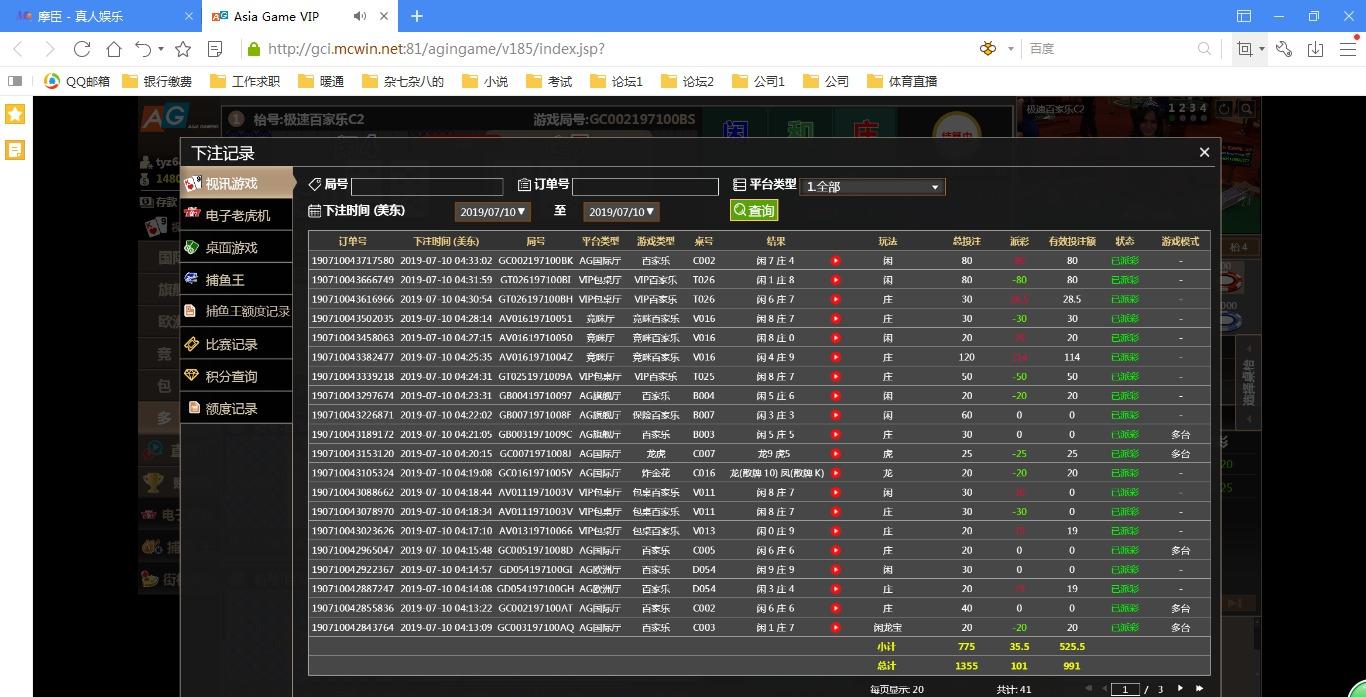Bookmark this page with the star icon
This screenshot has width=1366, height=697.
183,48
